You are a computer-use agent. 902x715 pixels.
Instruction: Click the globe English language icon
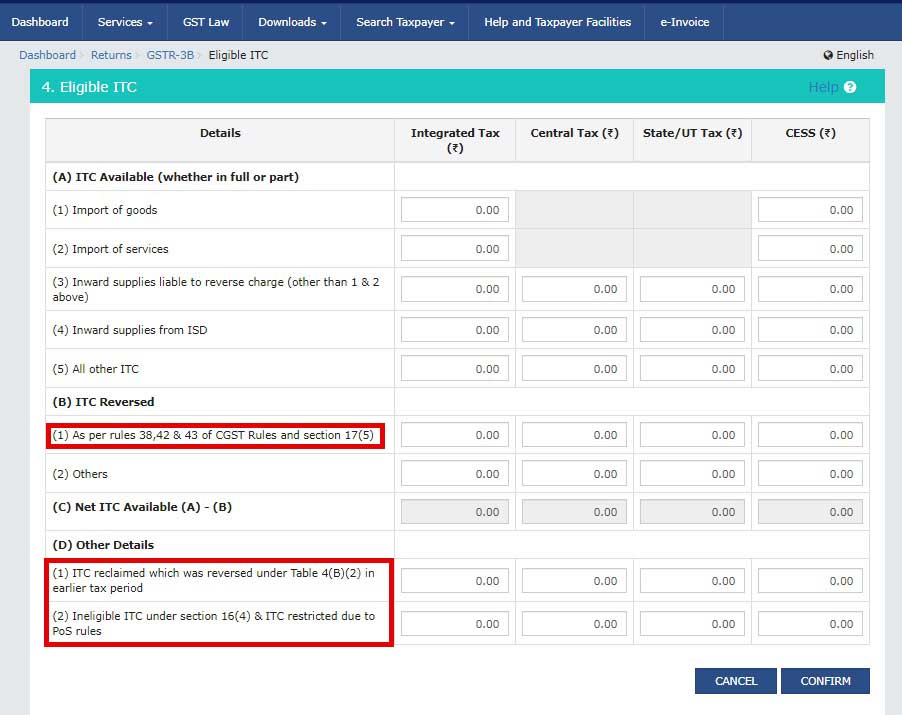(828, 55)
